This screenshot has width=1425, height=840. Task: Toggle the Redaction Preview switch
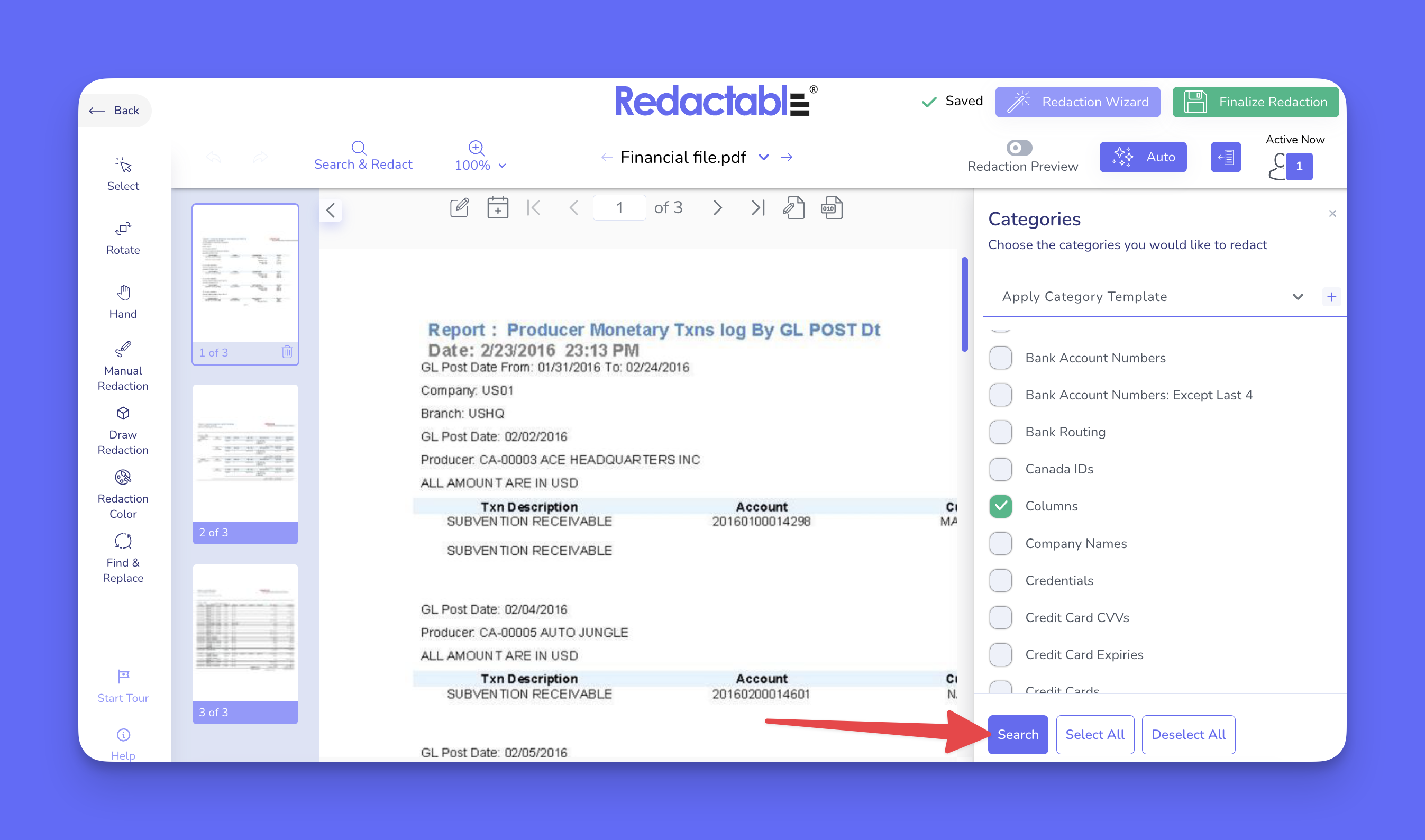tap(1019, 148)
